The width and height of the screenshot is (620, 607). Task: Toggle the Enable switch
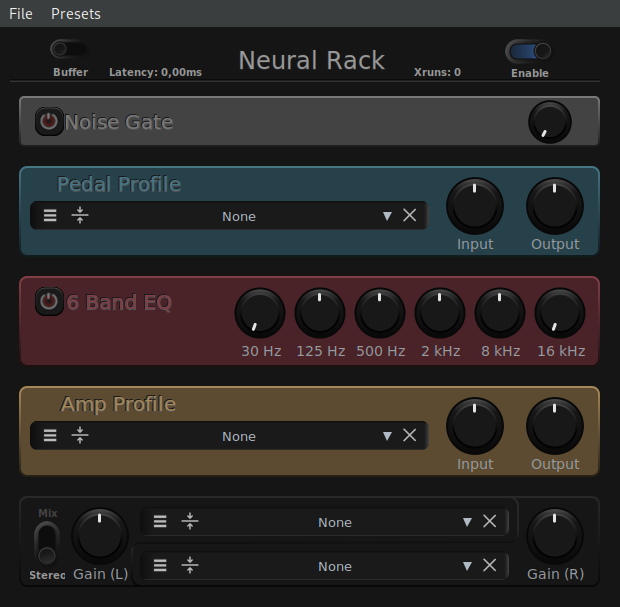[x=529, y=51]
